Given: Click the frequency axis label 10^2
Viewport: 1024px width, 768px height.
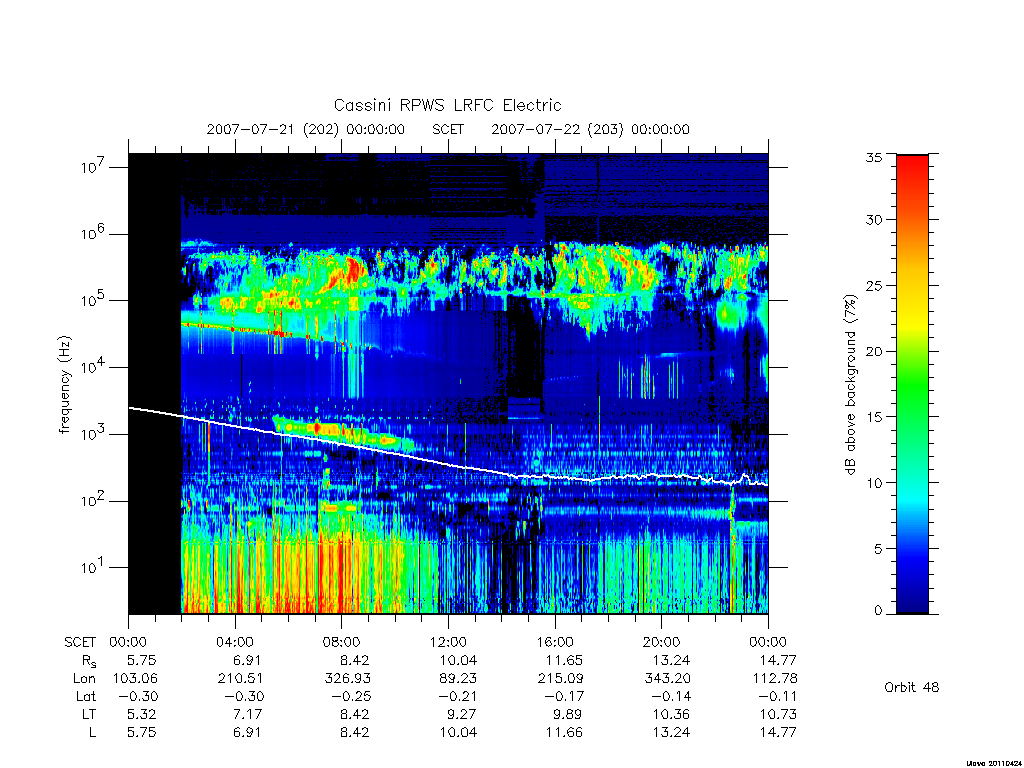Looking at the screenshot, I should tap(94, 501).
